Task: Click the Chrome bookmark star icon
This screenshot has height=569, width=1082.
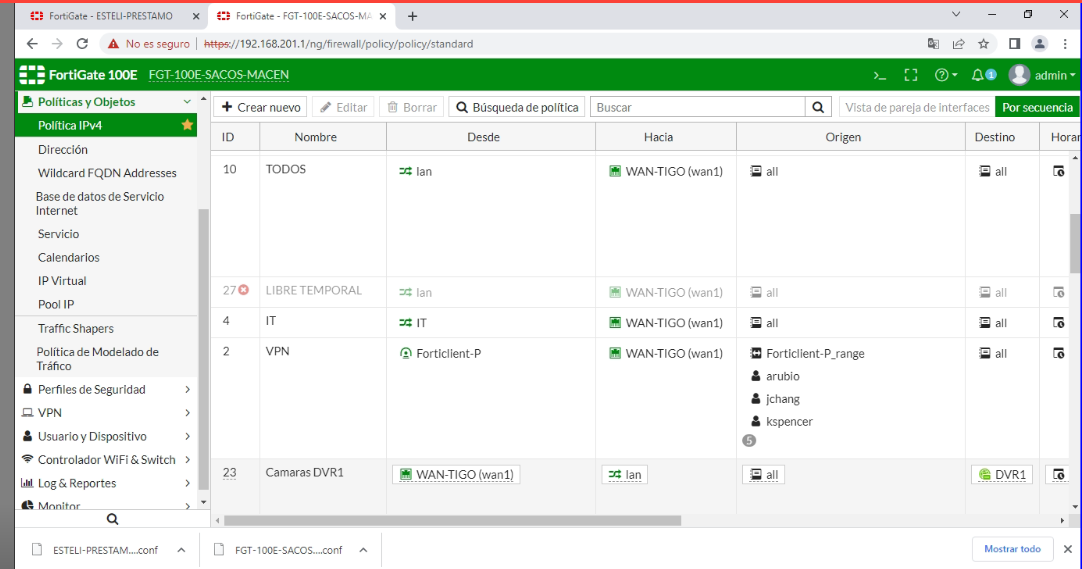Action: click(x=984, y=44)
